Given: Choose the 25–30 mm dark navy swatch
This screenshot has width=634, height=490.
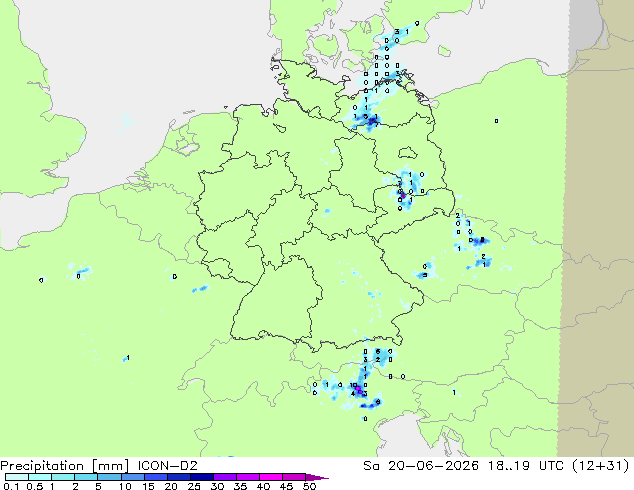Looking at the screenshot, I should (x=201, y=477).
